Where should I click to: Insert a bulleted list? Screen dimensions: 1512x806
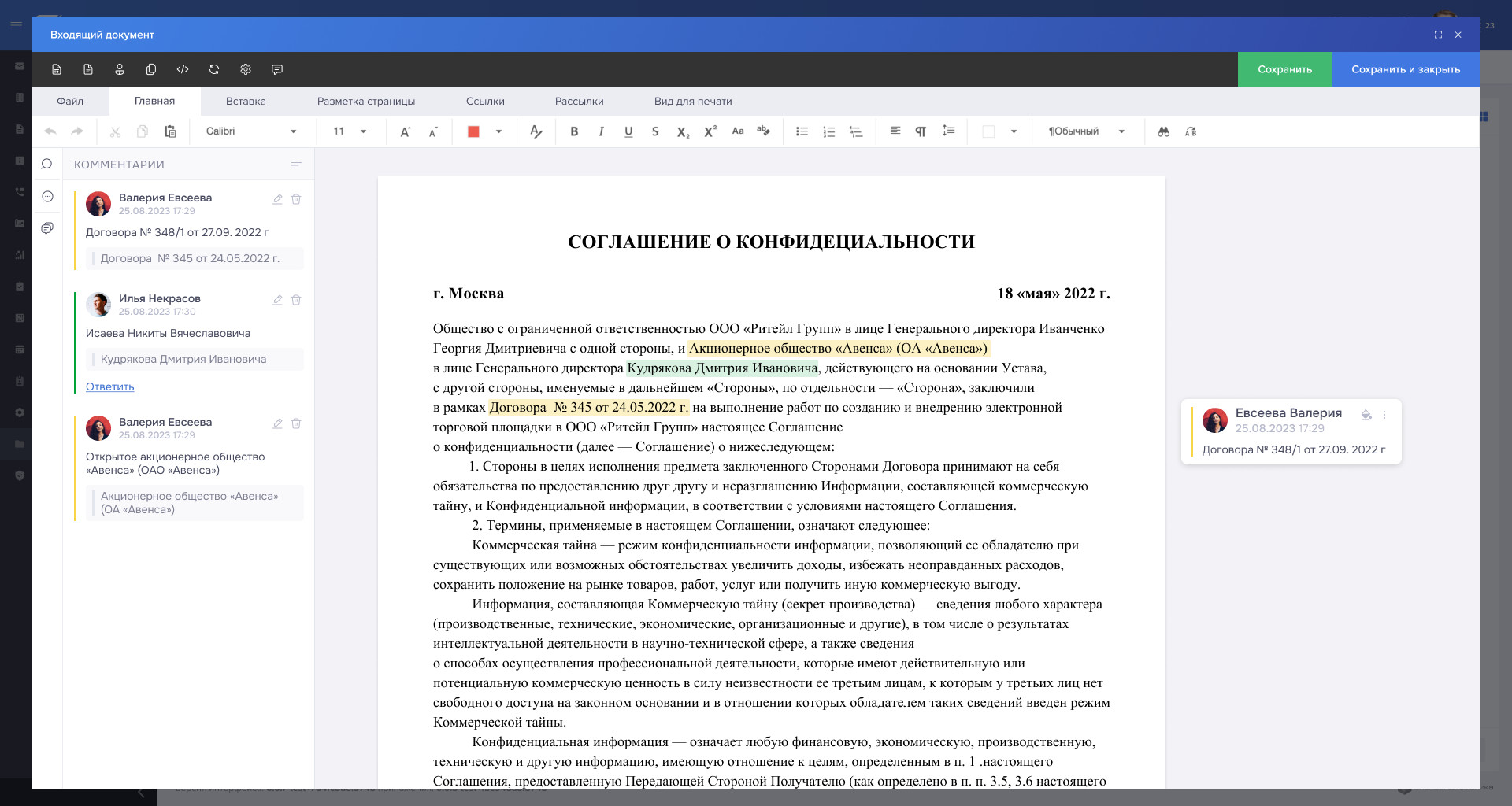pos(802,131)
